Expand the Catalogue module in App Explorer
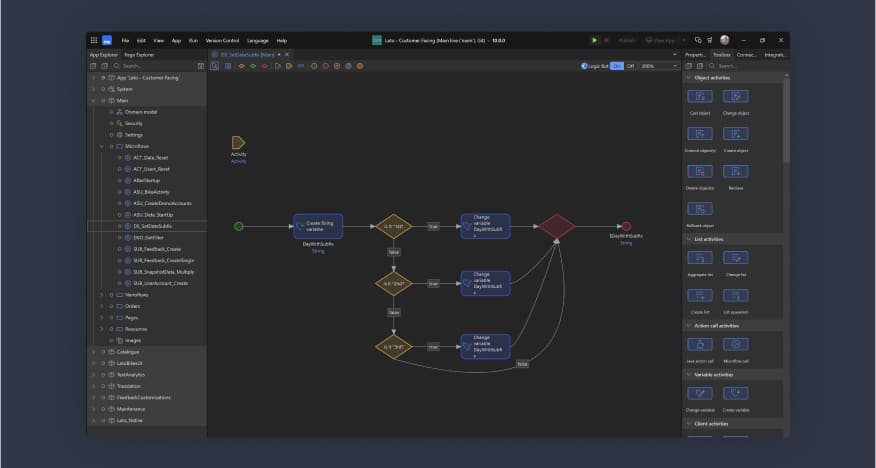The width and height of the screenshot is (876, 468). pos(93,352)
